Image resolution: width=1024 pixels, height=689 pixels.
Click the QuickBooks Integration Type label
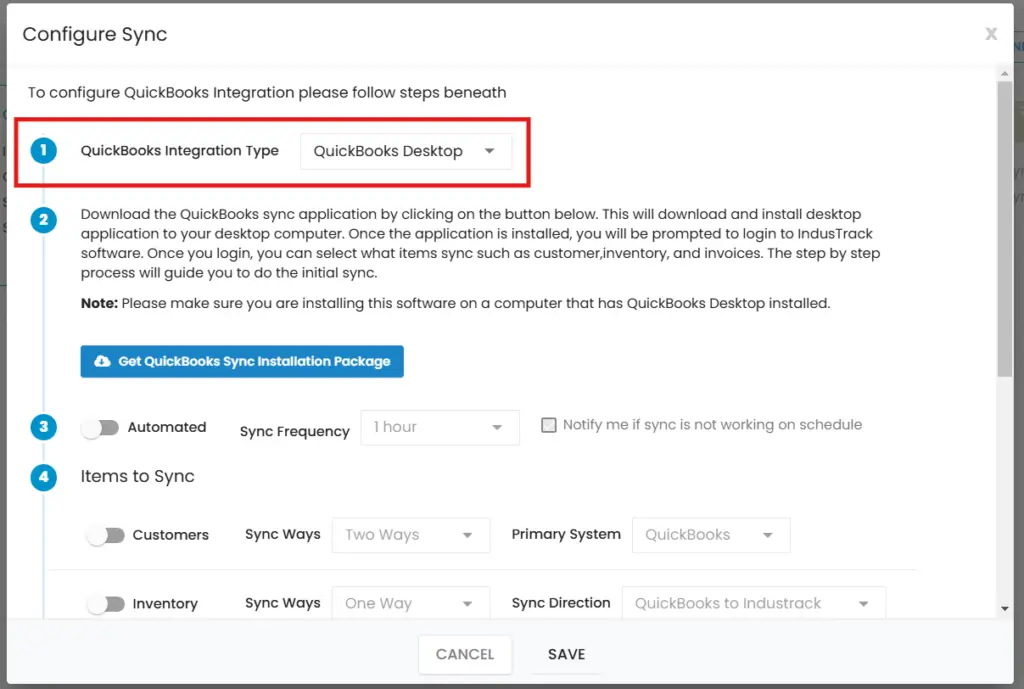[x=180, y=151]
